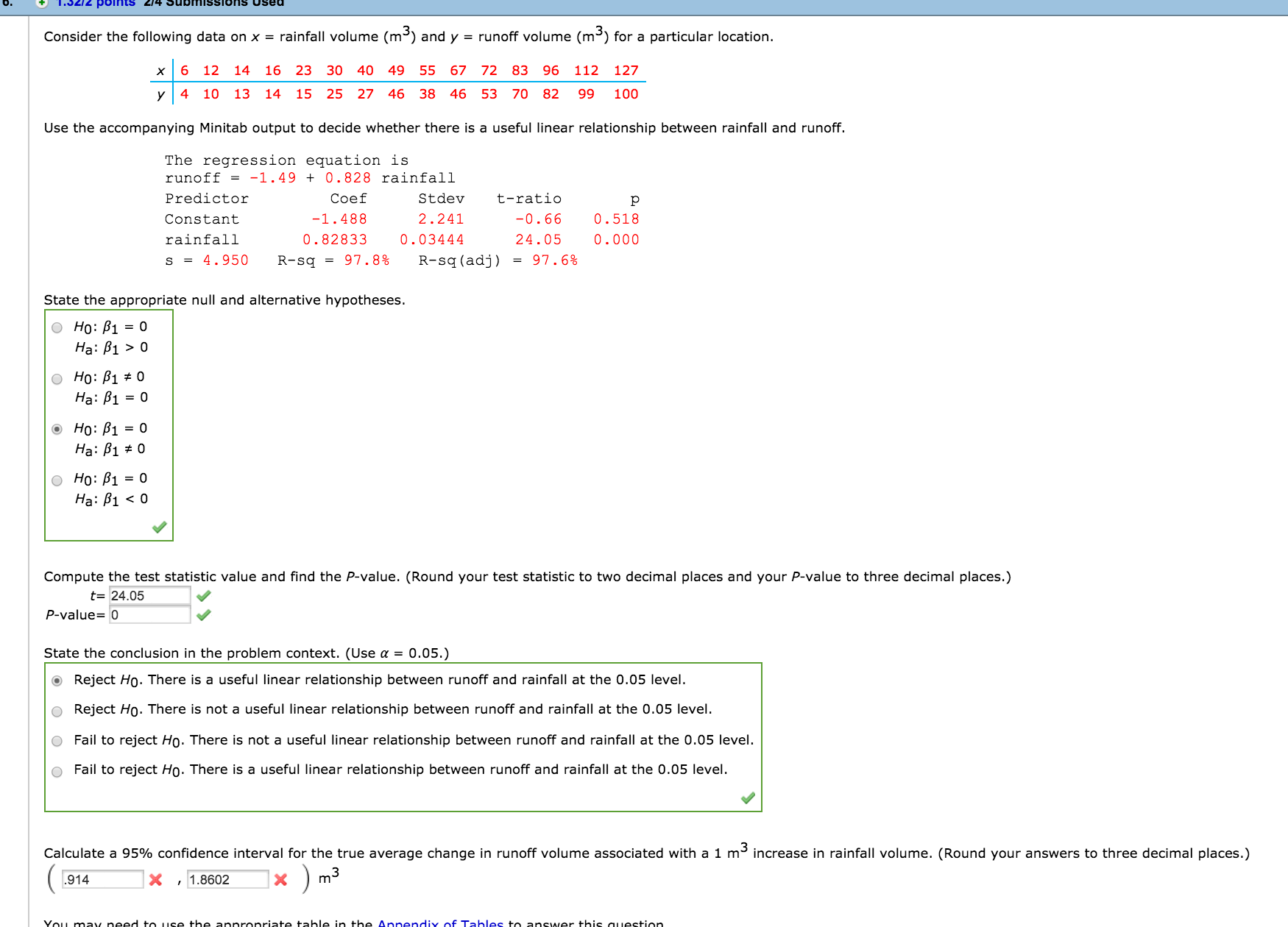Open the Appendix of Tables link
The height and width of the screenshot is (927, 1288).
click(440, 923)
